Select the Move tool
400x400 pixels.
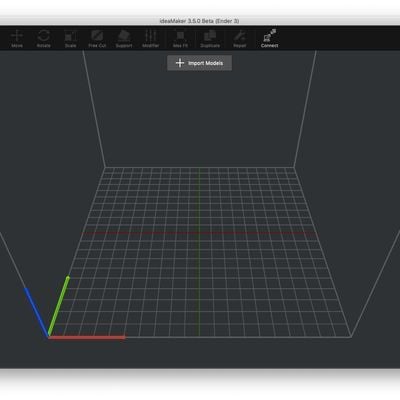pos(17,38)
